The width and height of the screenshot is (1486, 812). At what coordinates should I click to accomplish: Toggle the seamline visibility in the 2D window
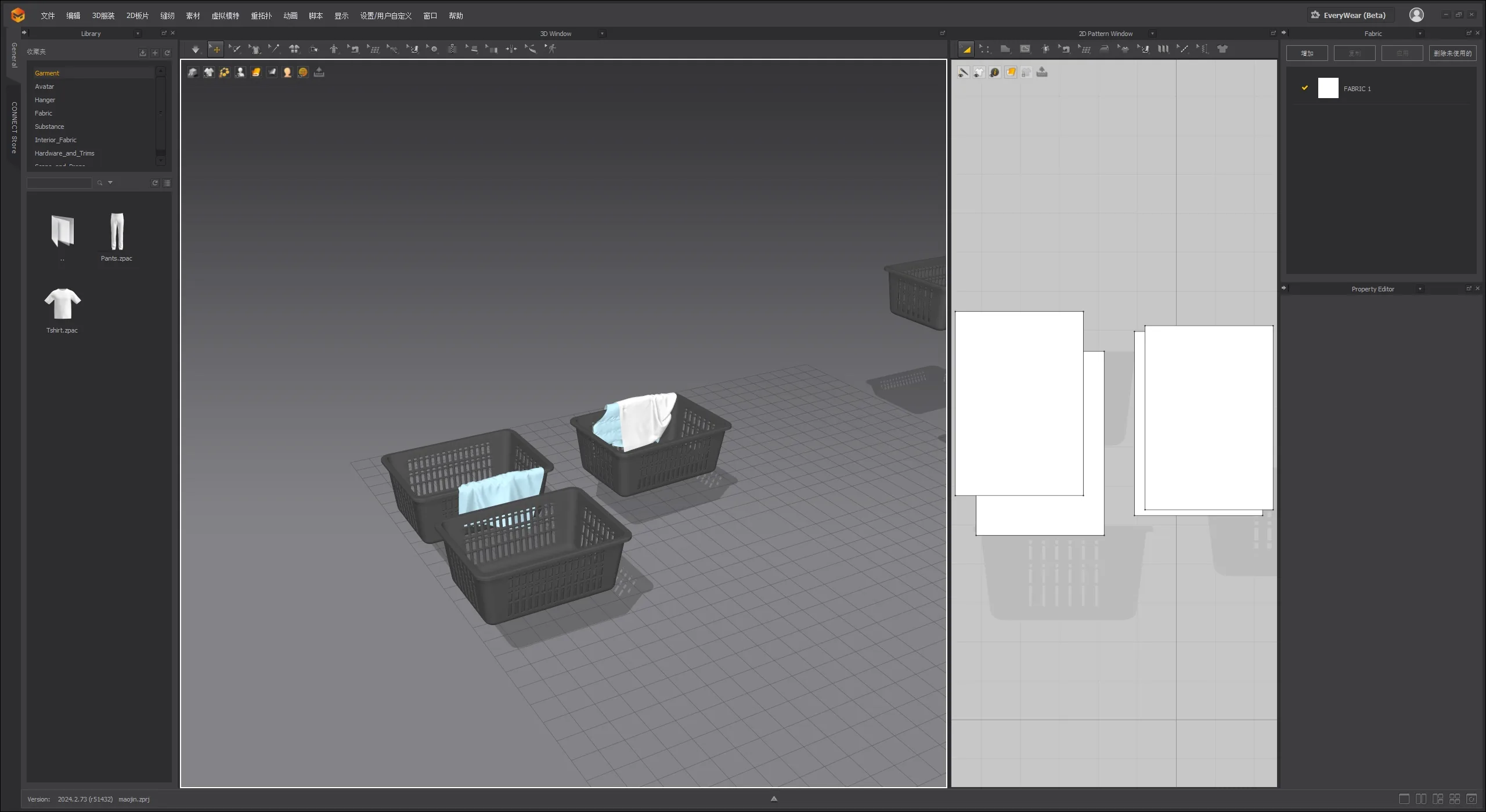(964, 72)
